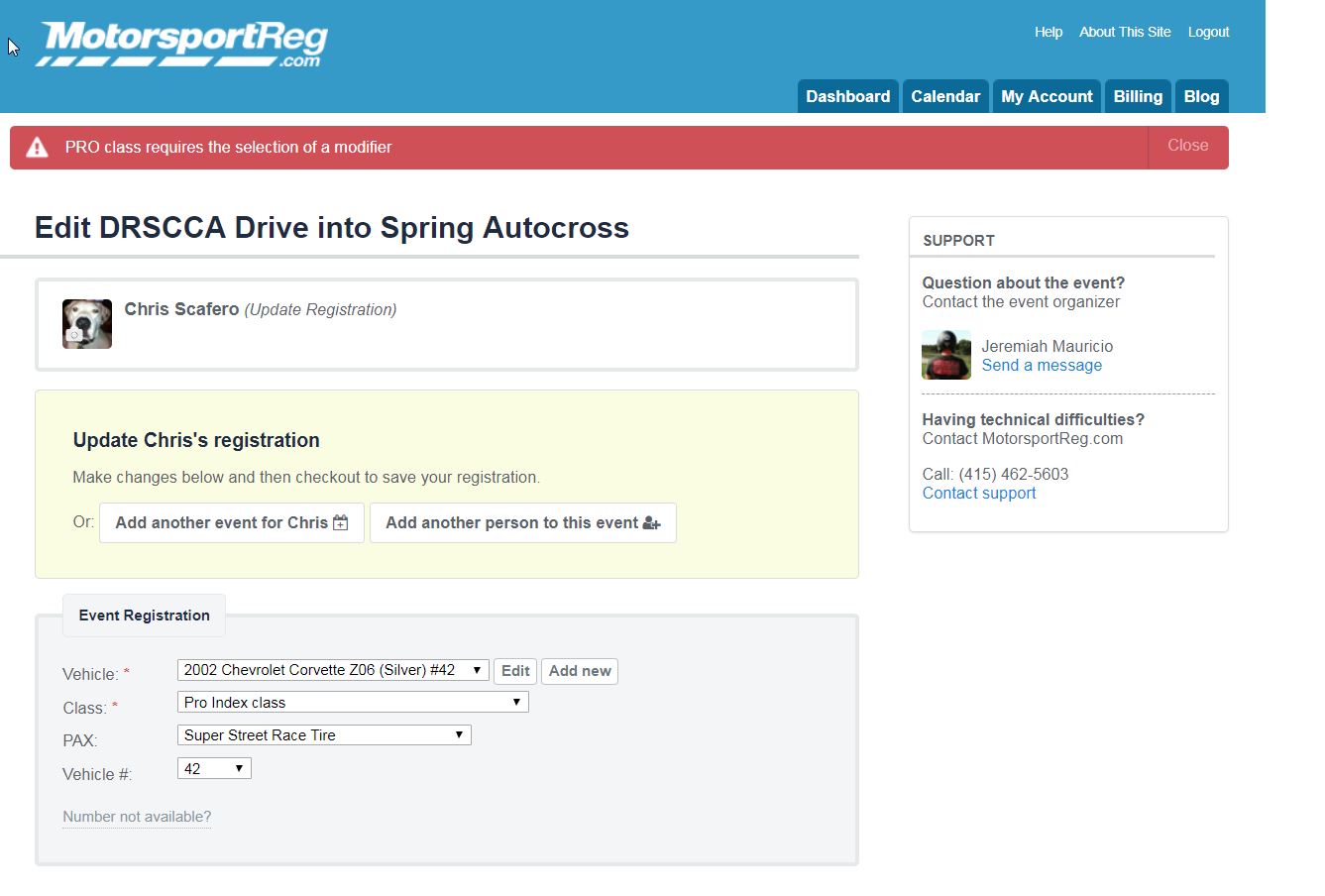The image size is (1325, 896).
Task: Navigate to the Blog tab
Action: pos(1201,96)
